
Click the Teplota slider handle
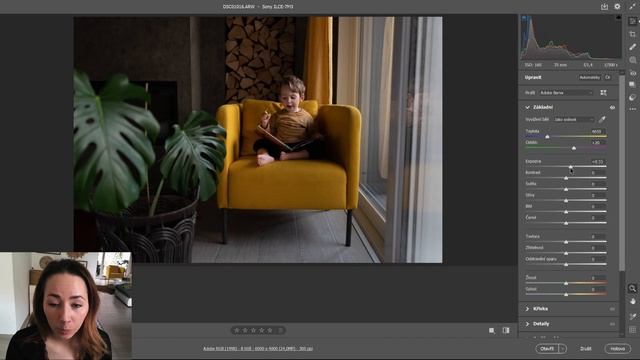pos(547,137)
